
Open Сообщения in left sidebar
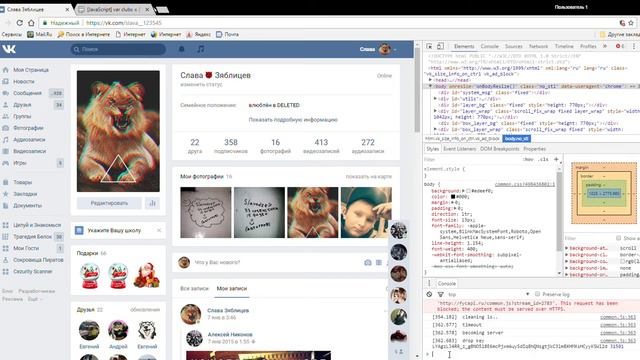pos(27,93)
